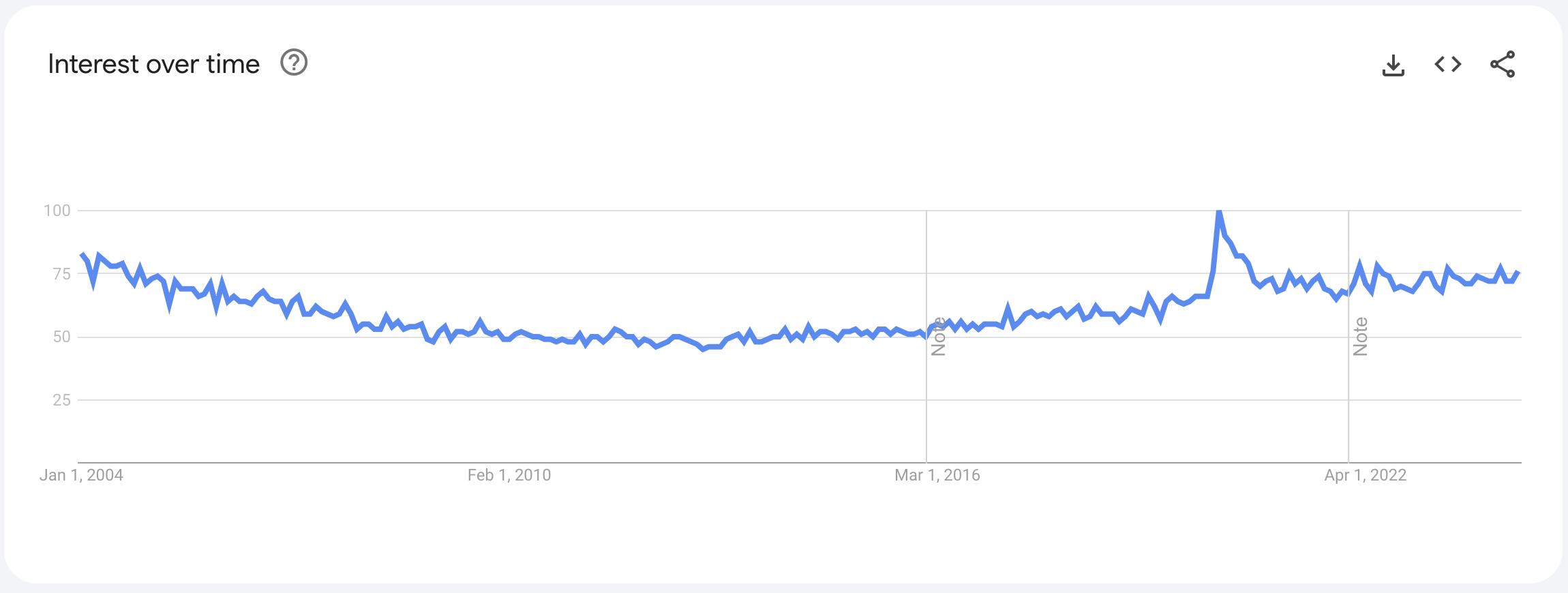Click the circled question mark beside the title
The height and width of the screenshot is (593, 1568).
(x=294, y=63)
